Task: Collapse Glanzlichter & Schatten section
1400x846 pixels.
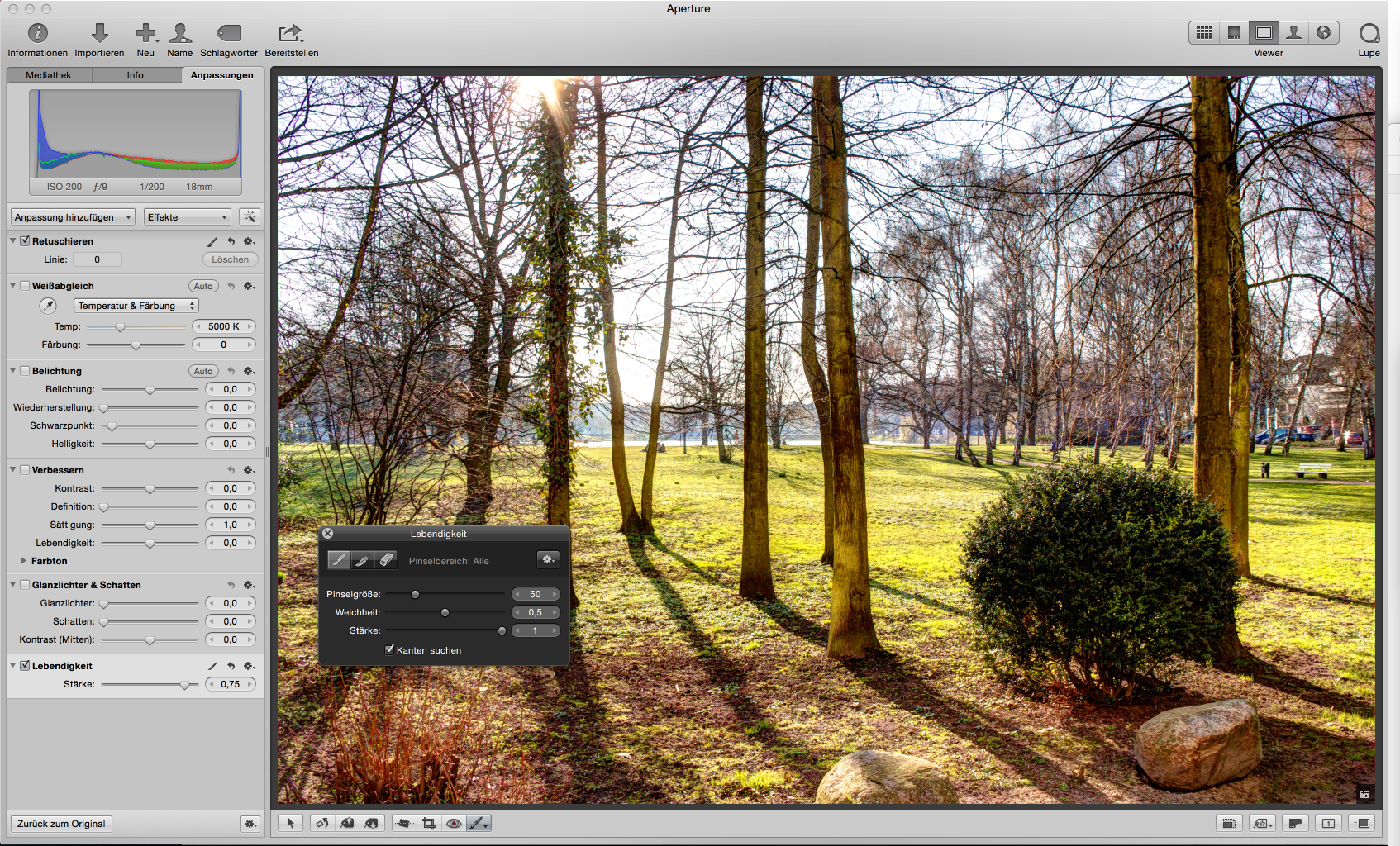Action: [x=13, y=585]
